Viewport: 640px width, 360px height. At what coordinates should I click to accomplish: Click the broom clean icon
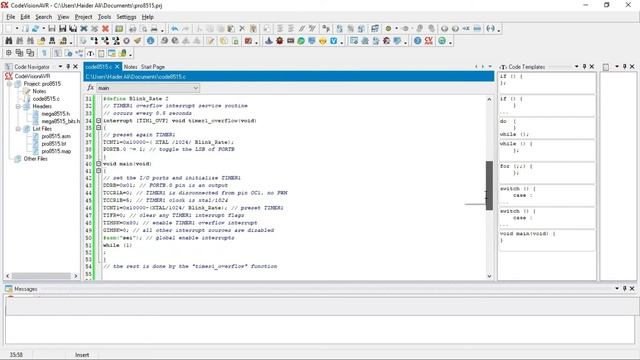138,41
